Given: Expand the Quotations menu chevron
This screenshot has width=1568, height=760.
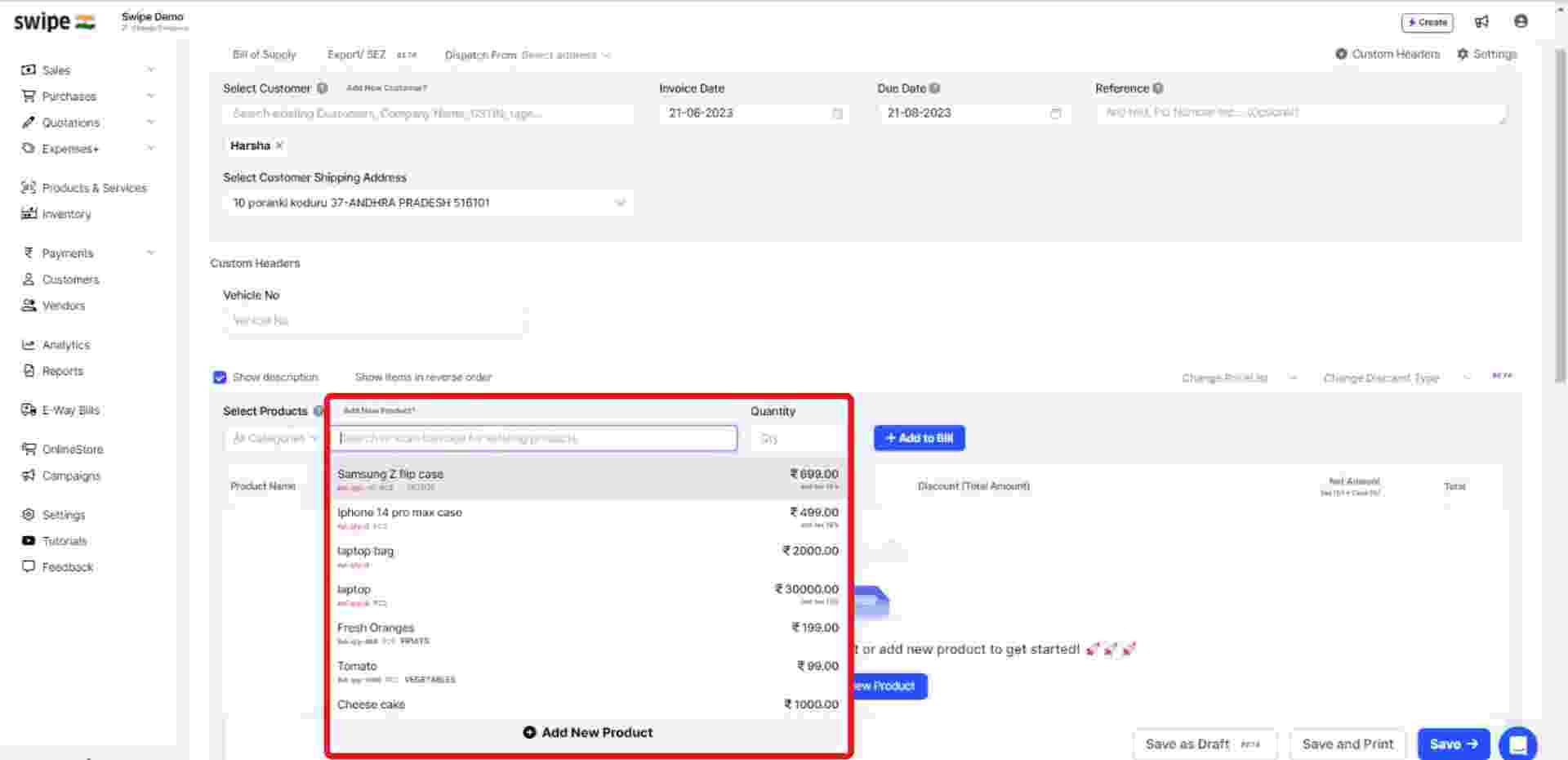Looking at the screenshot, I should [x=150, y=123].
